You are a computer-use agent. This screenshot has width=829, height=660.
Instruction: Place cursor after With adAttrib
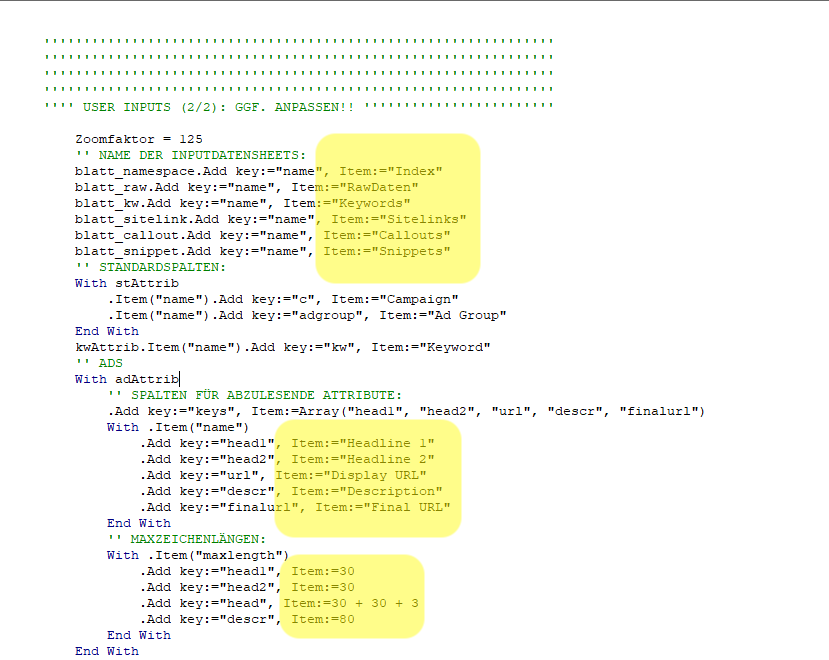tap(180, 379)
